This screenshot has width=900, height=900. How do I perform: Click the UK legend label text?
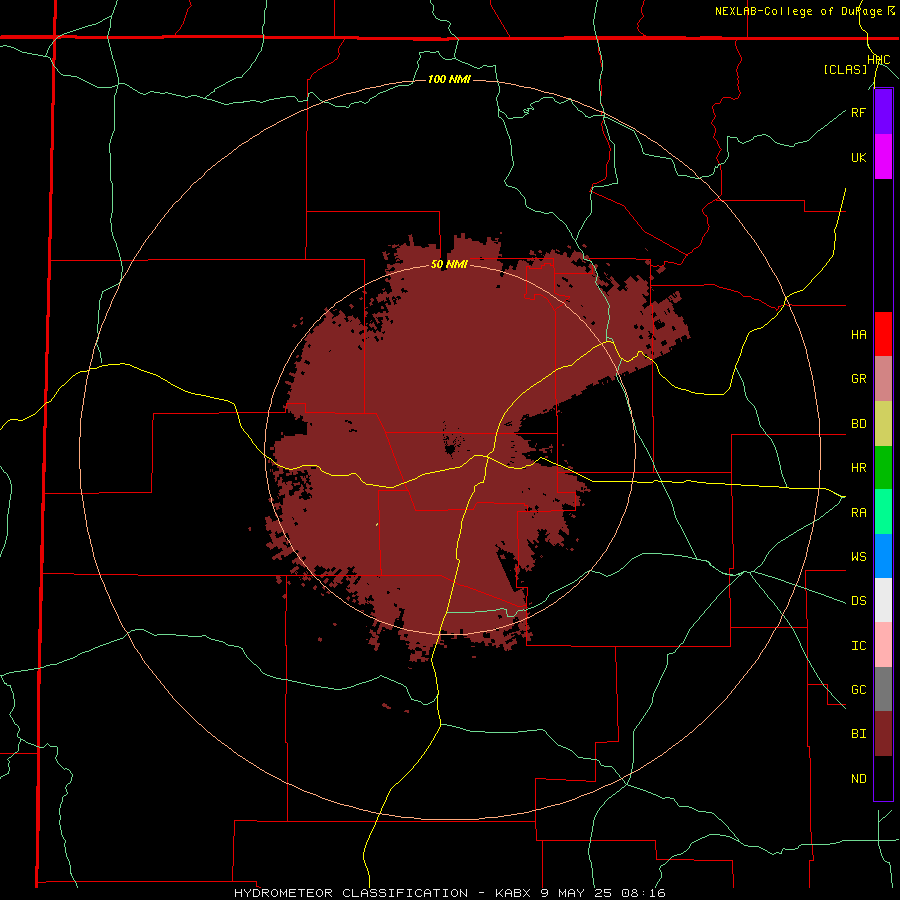click(x=858, y=157)
